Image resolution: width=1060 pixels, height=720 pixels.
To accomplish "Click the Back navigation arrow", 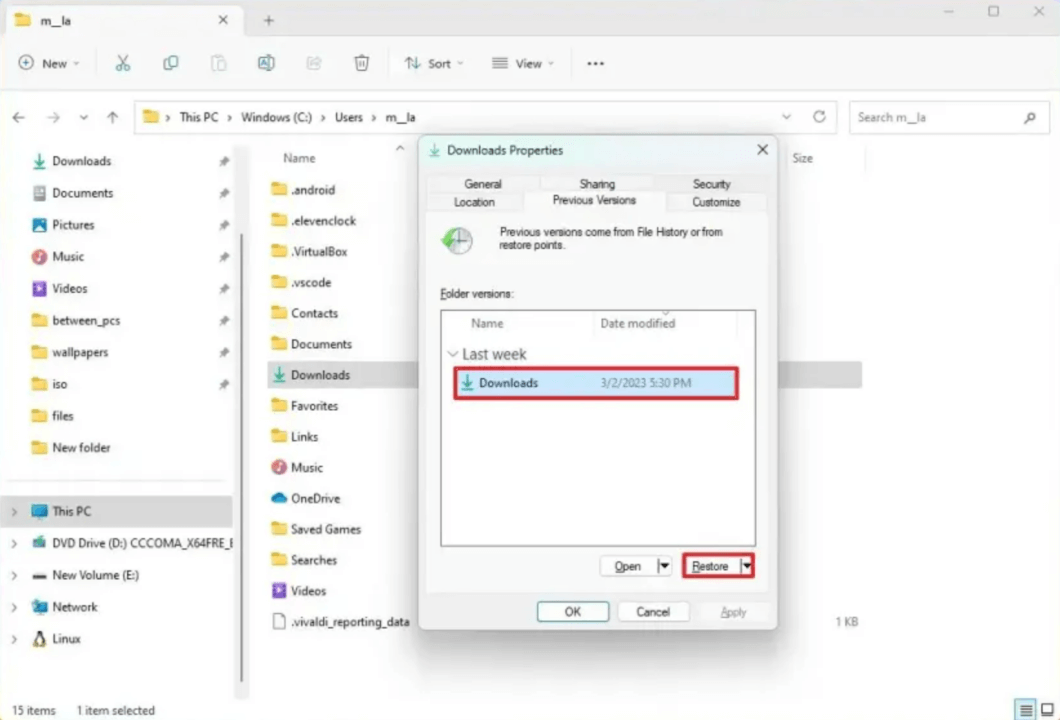I will [x=18, y=117].
